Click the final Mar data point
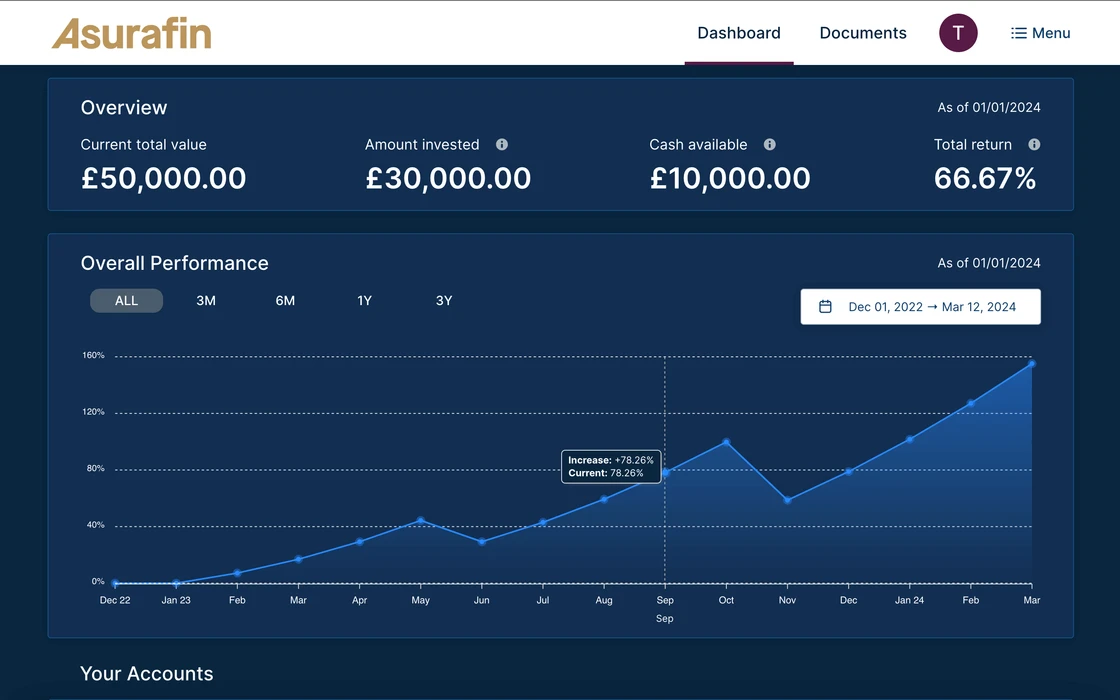Image resolution: width=1120 pixels, height=700 pixels. click(x=1031, y=364)
